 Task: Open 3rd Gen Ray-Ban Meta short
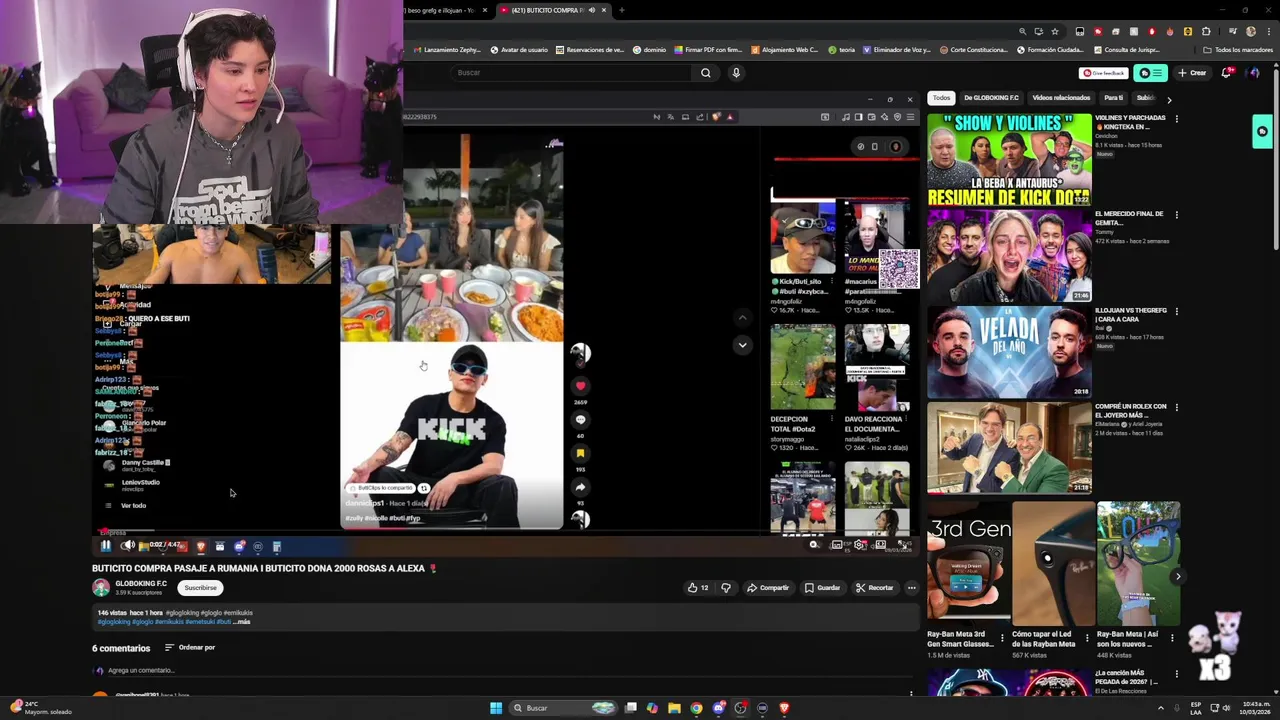tap(968, 563)
